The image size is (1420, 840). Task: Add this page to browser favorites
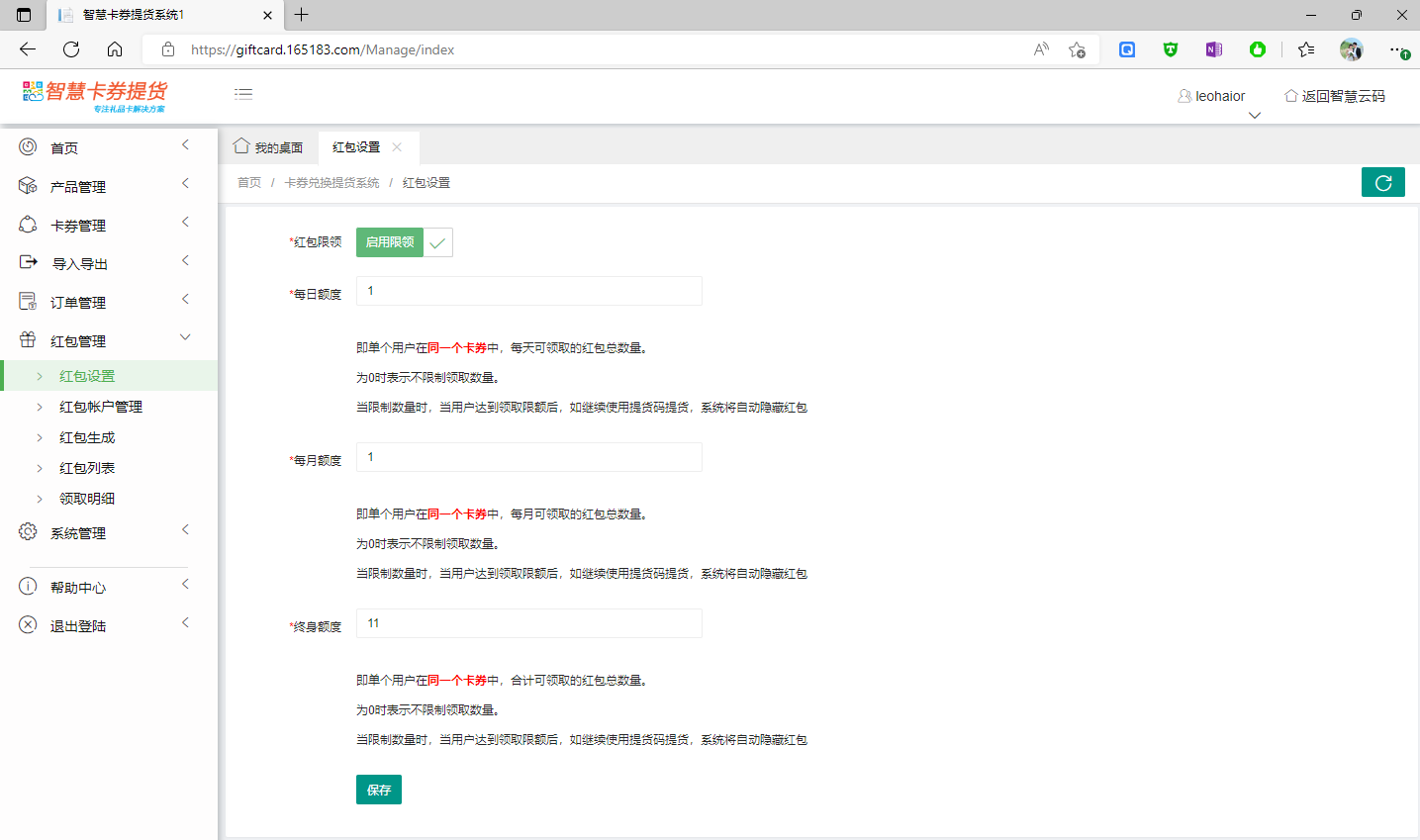[1077, 49]
